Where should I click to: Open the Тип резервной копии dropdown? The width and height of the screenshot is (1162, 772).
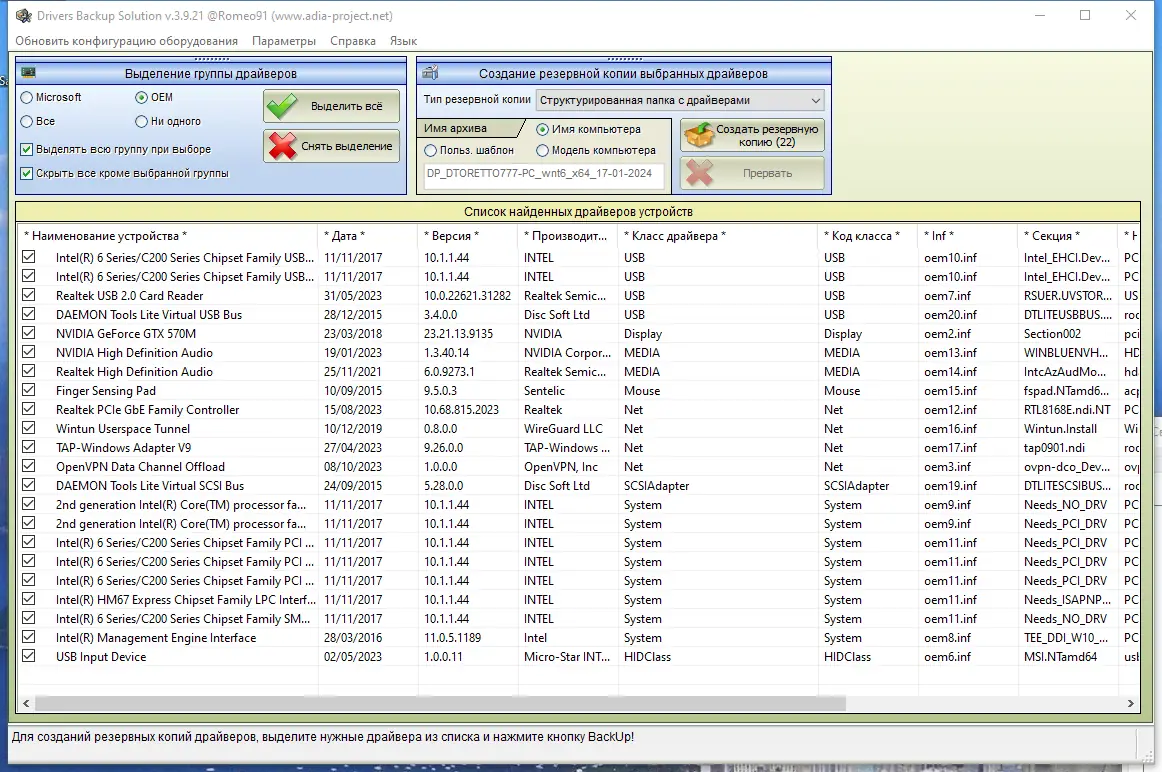[x=680, y=100]
